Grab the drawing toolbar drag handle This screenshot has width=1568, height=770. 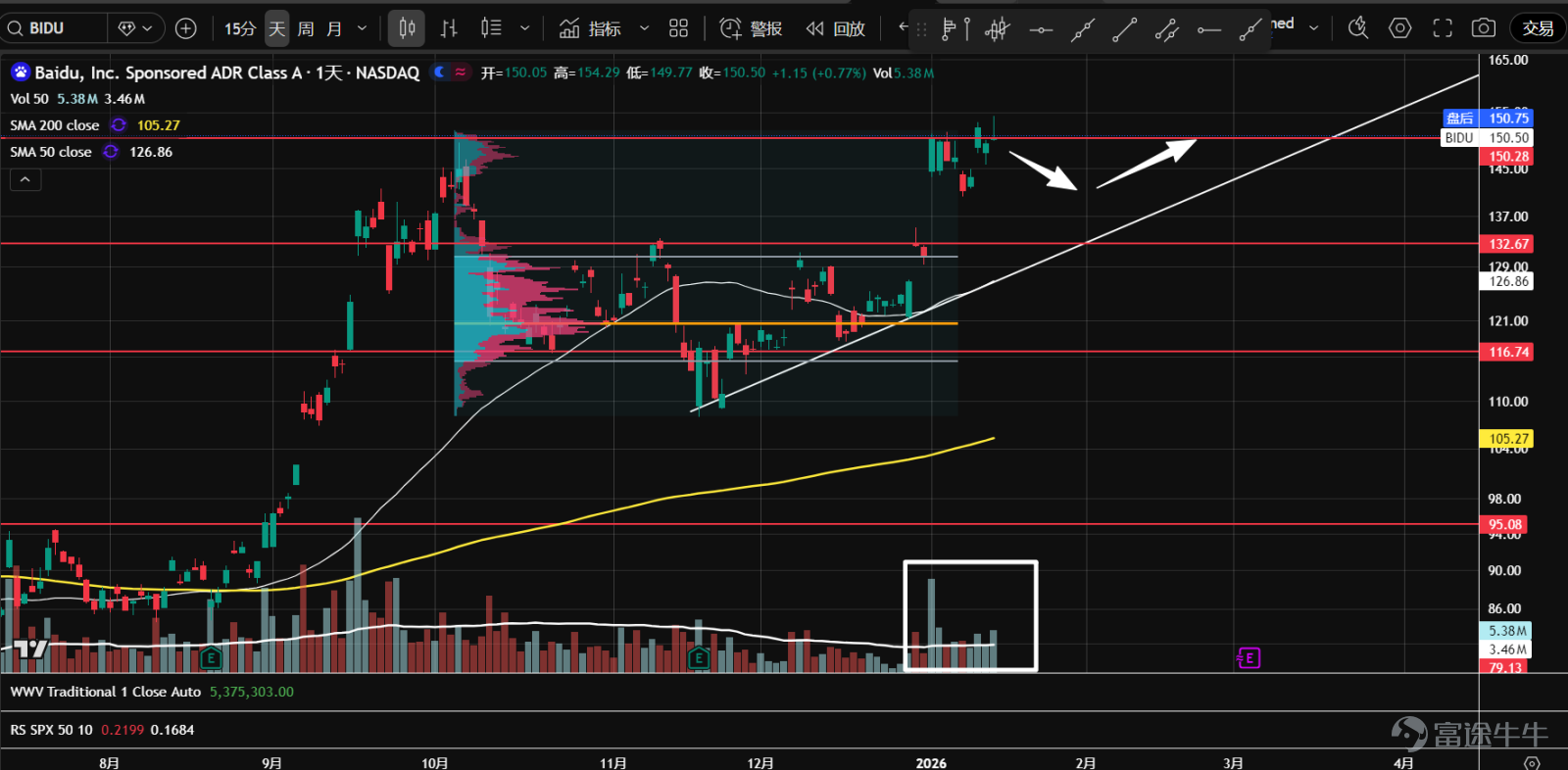(921, 30)
